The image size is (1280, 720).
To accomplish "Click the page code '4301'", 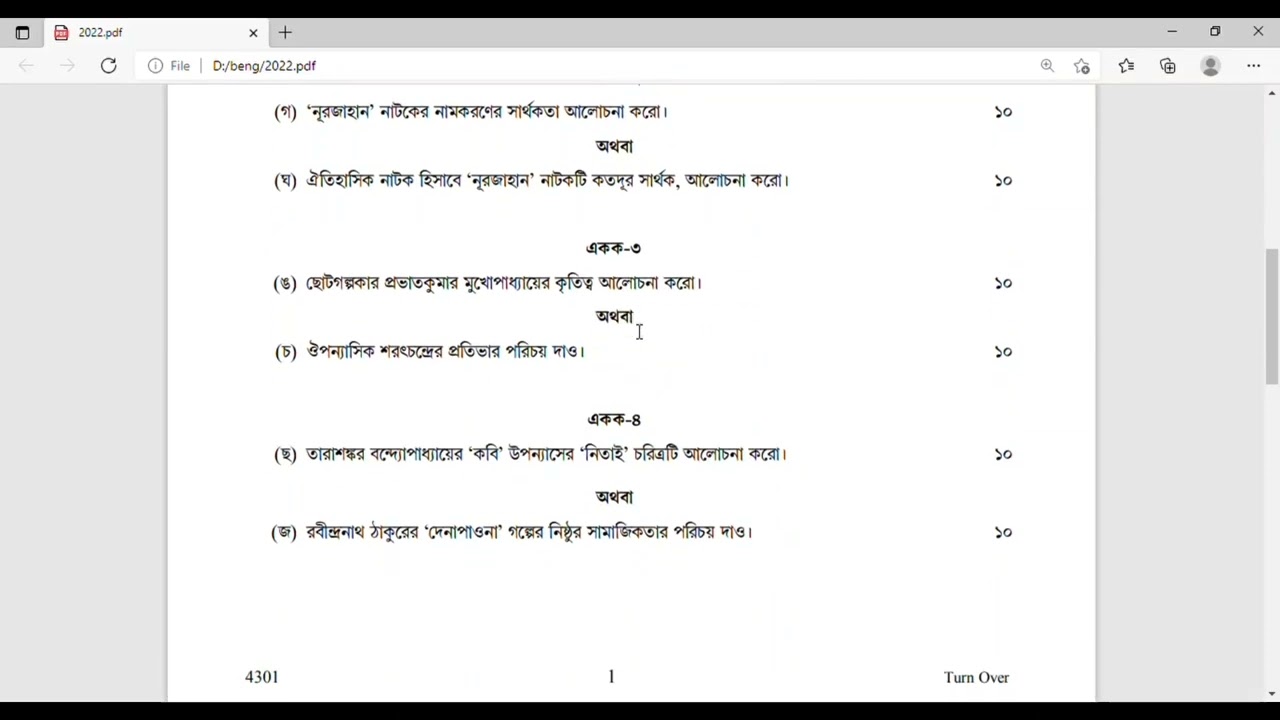I will click(x=262, y=677).
